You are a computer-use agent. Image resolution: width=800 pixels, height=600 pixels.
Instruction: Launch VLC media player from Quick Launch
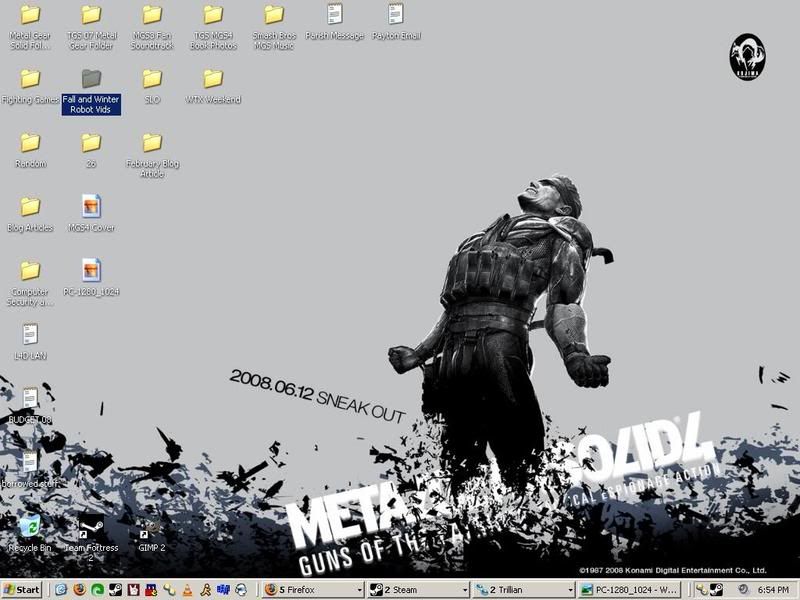click(187, 590)
